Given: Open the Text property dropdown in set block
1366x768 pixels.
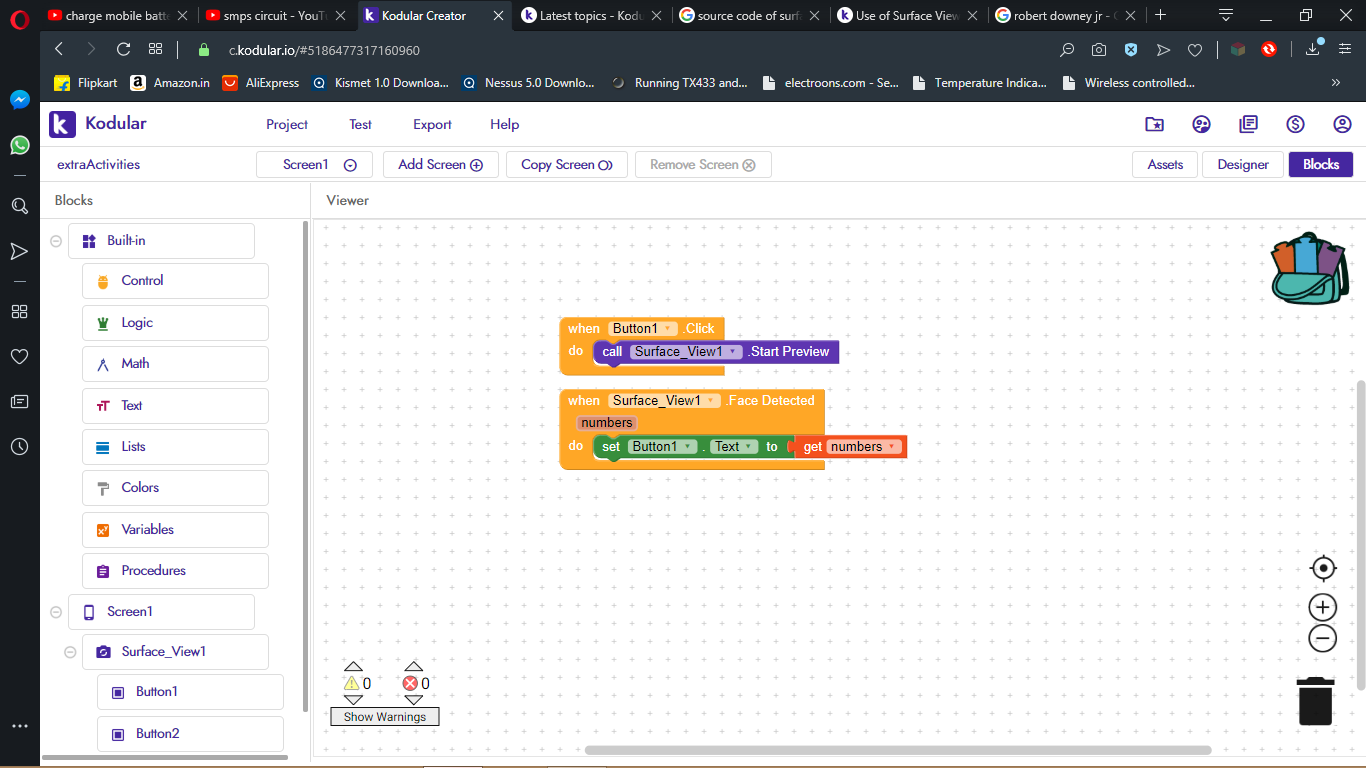Looking at the screenshot, I should pos(748,447).
